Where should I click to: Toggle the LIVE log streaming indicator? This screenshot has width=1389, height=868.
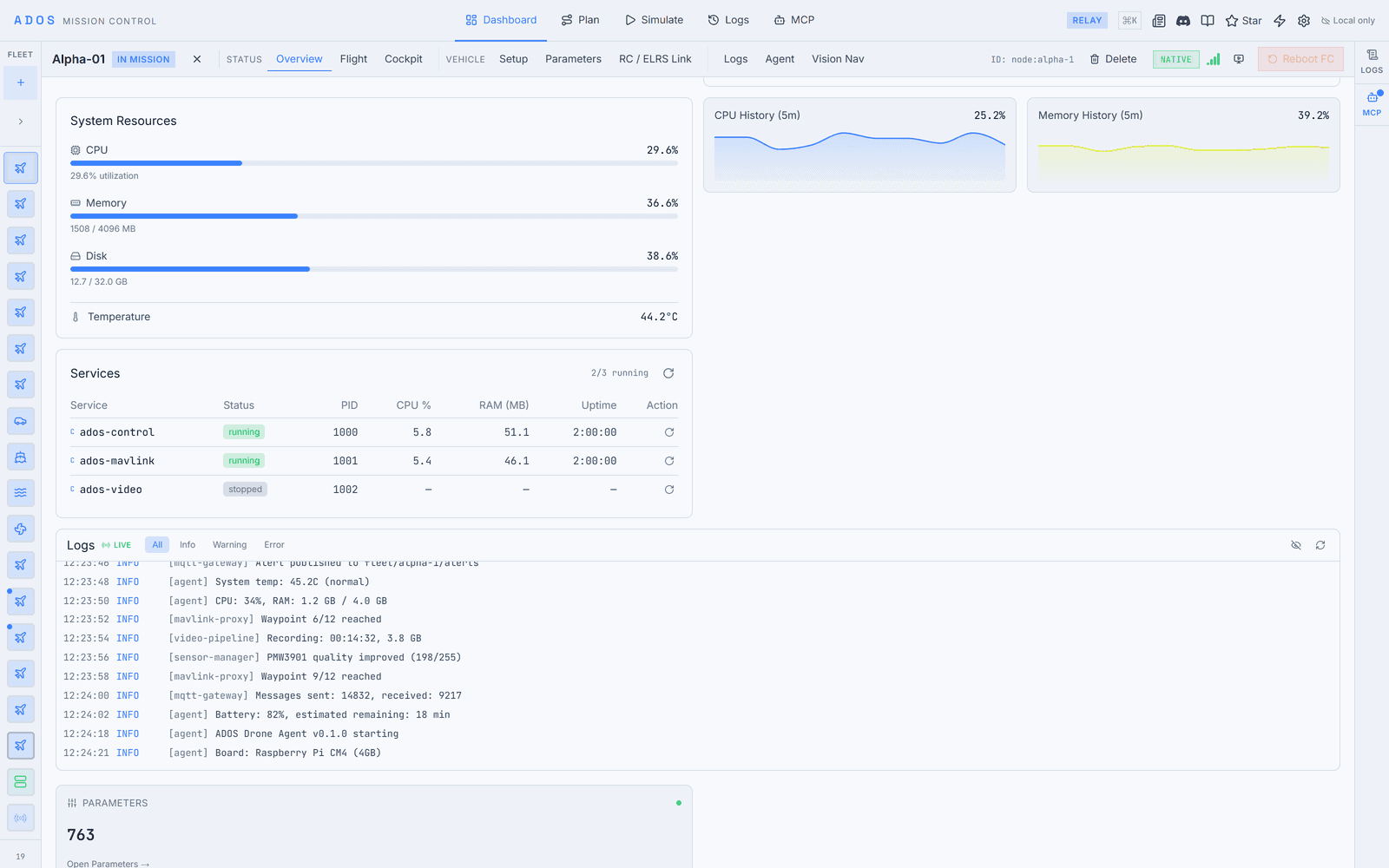click(116, 545)
